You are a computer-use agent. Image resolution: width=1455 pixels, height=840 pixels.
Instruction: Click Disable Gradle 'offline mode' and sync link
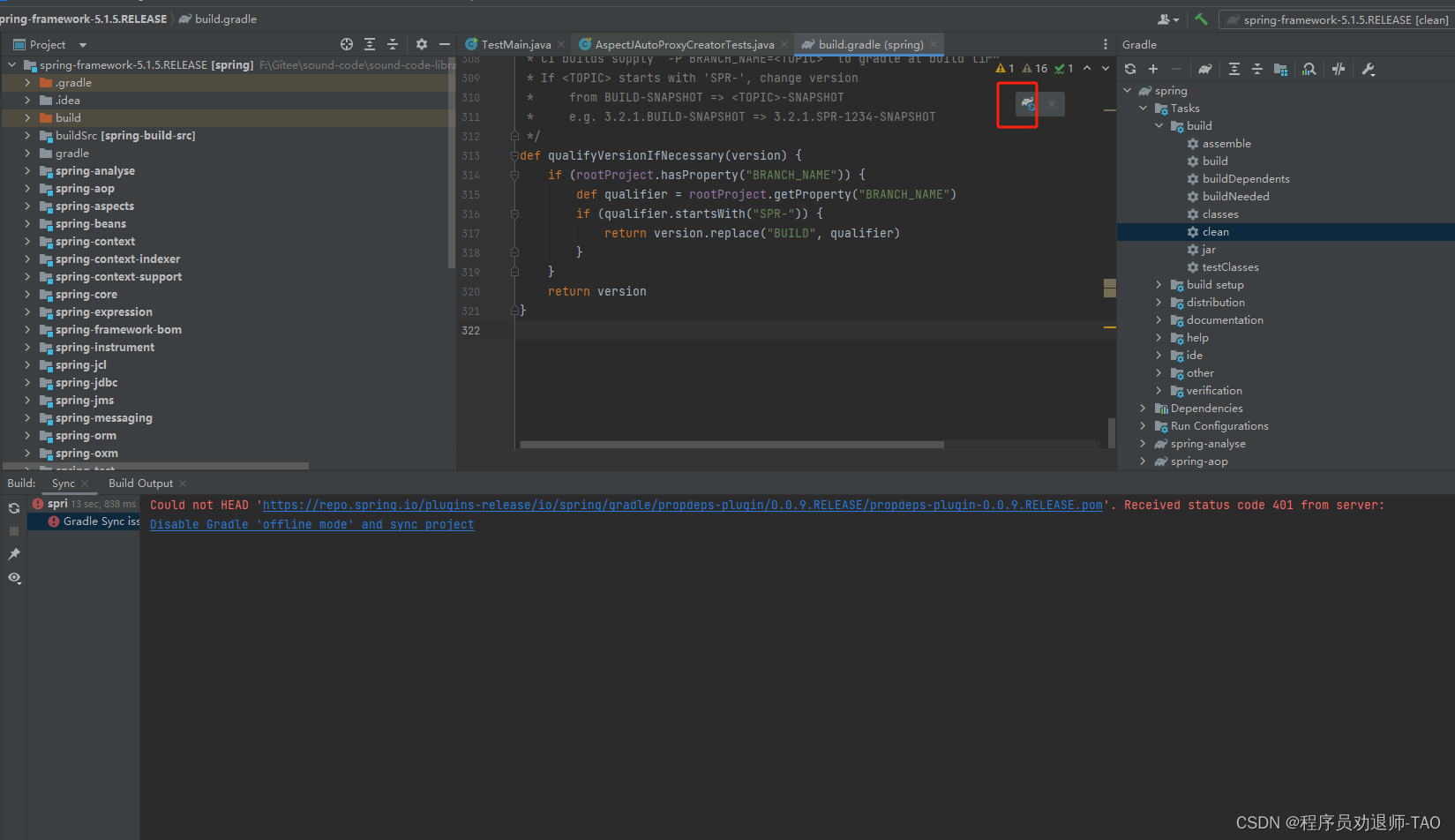[x=312, y=524]
